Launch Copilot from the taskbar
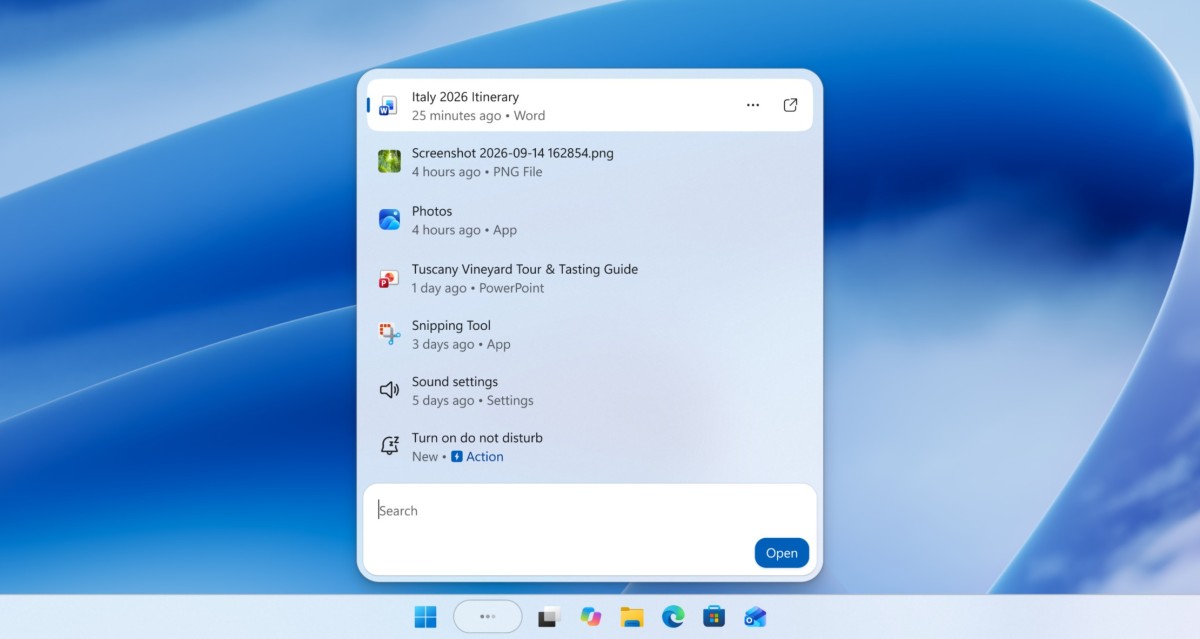Viewport: 1200px width, 639px height. 591,617
